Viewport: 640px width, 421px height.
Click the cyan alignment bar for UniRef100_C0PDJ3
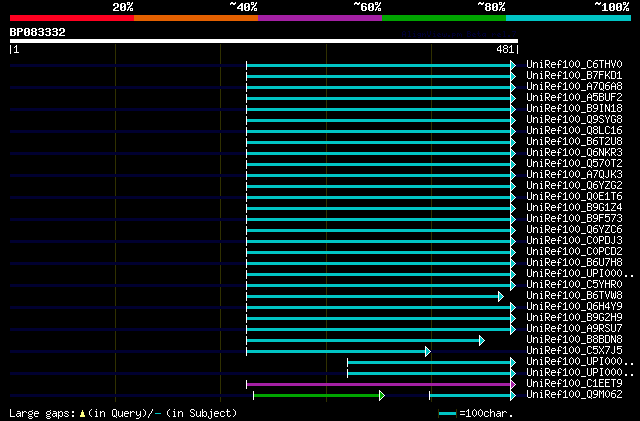point(379,242)
